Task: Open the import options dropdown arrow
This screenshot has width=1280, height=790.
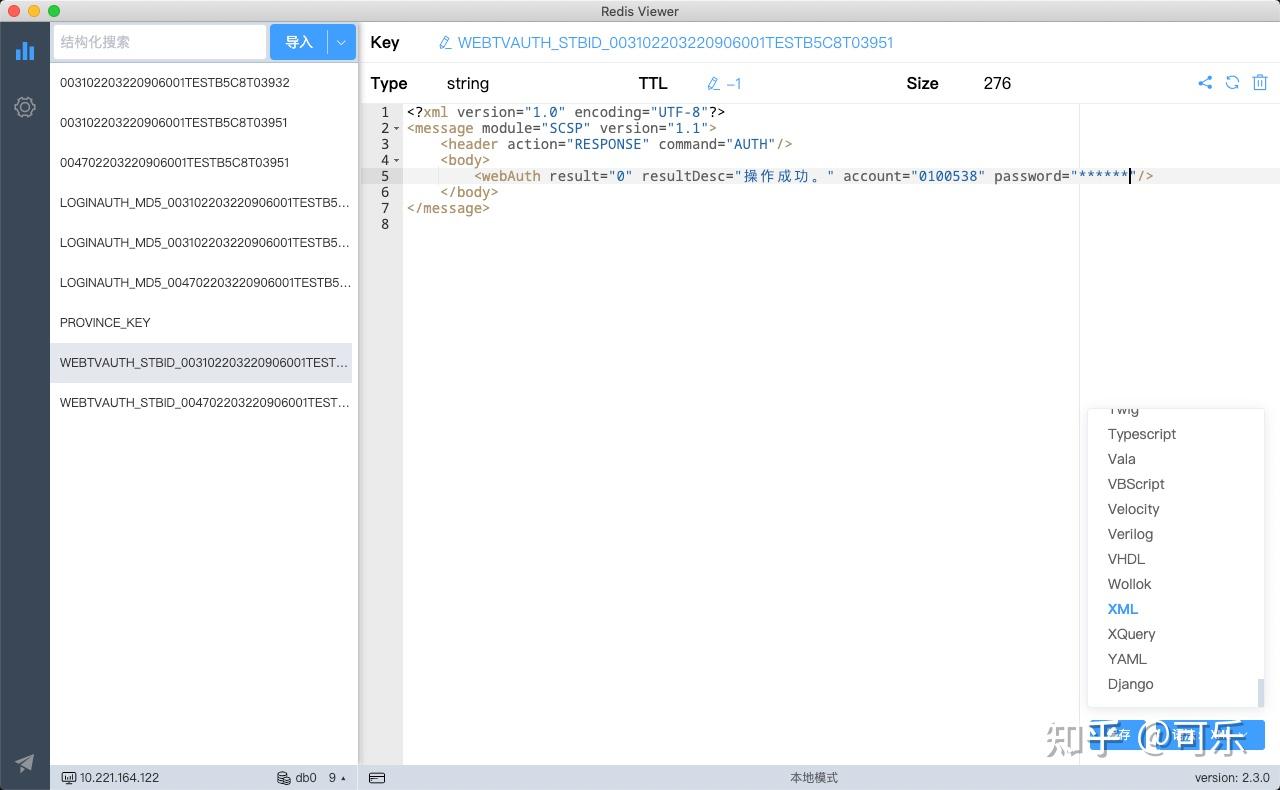Action: pos(341,42)
